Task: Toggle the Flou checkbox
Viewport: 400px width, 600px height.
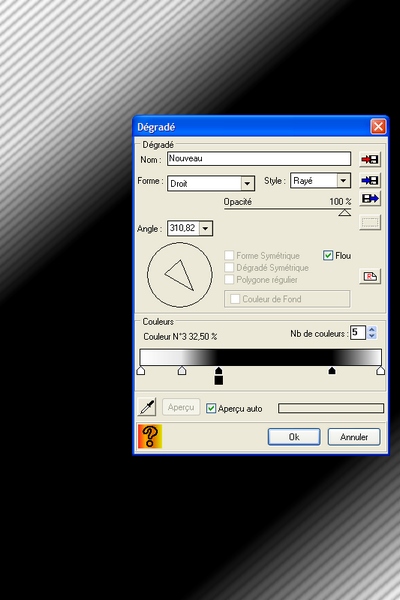Action: point(328,255)
